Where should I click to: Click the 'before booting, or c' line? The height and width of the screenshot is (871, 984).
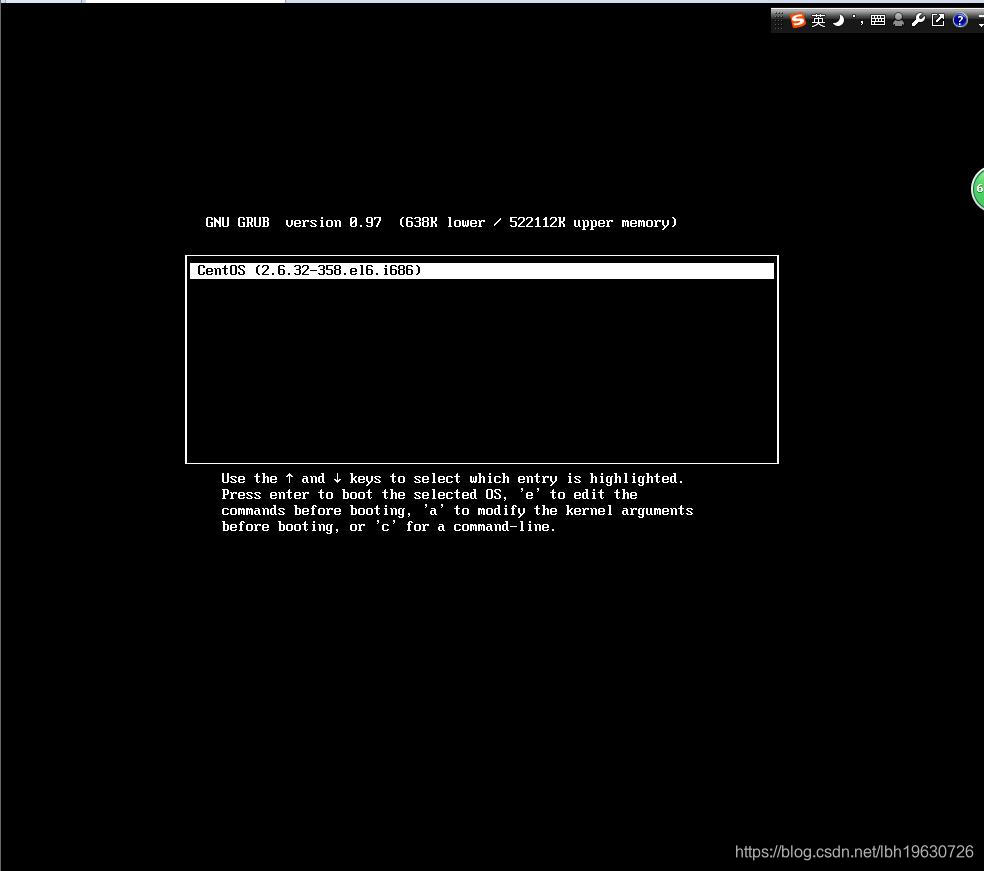[x=388, y=526]
